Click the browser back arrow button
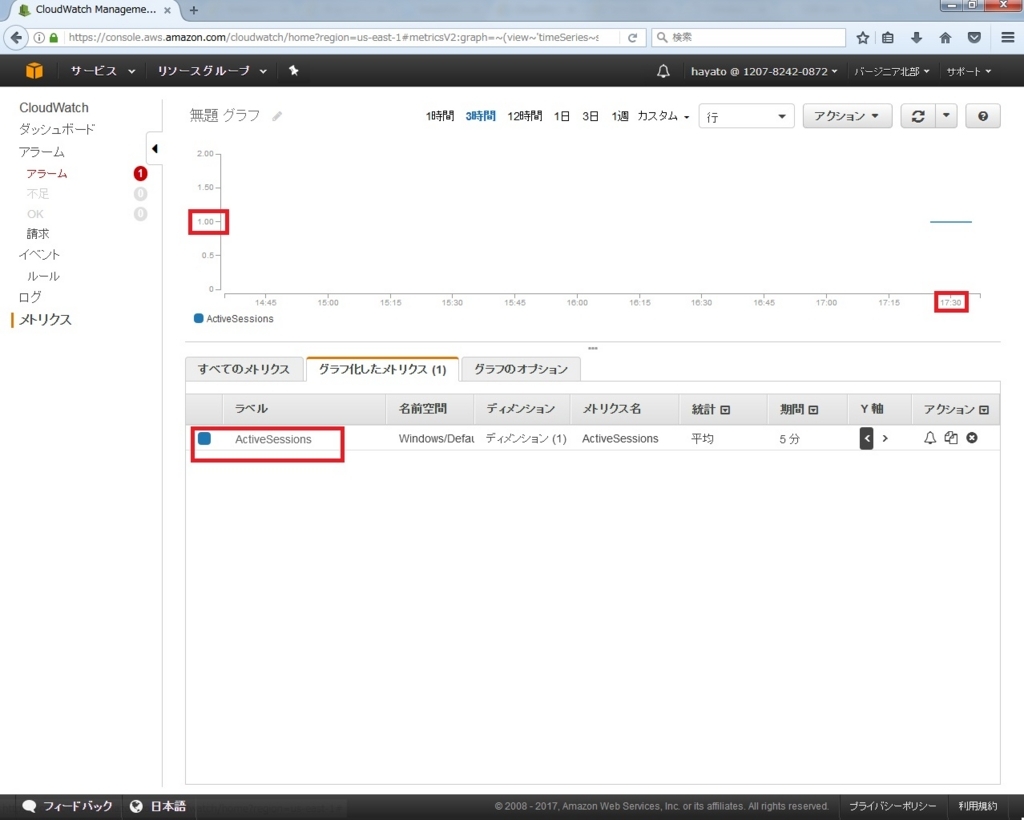The height and width of the screenshot is (820, 1024). coord(16,37)
